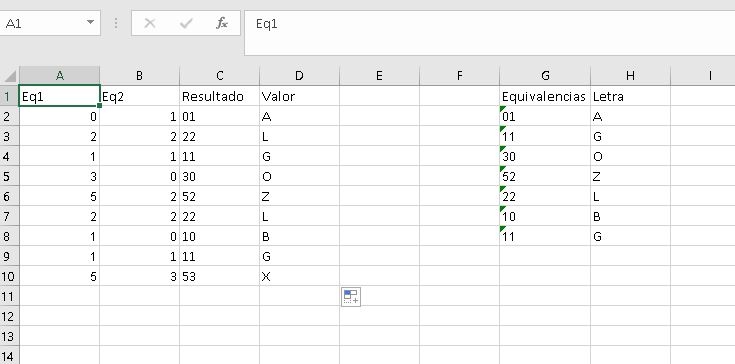Screen dimensions: 735x364
Task: Open the Name Box dropdown arrow
Action: 90,22
